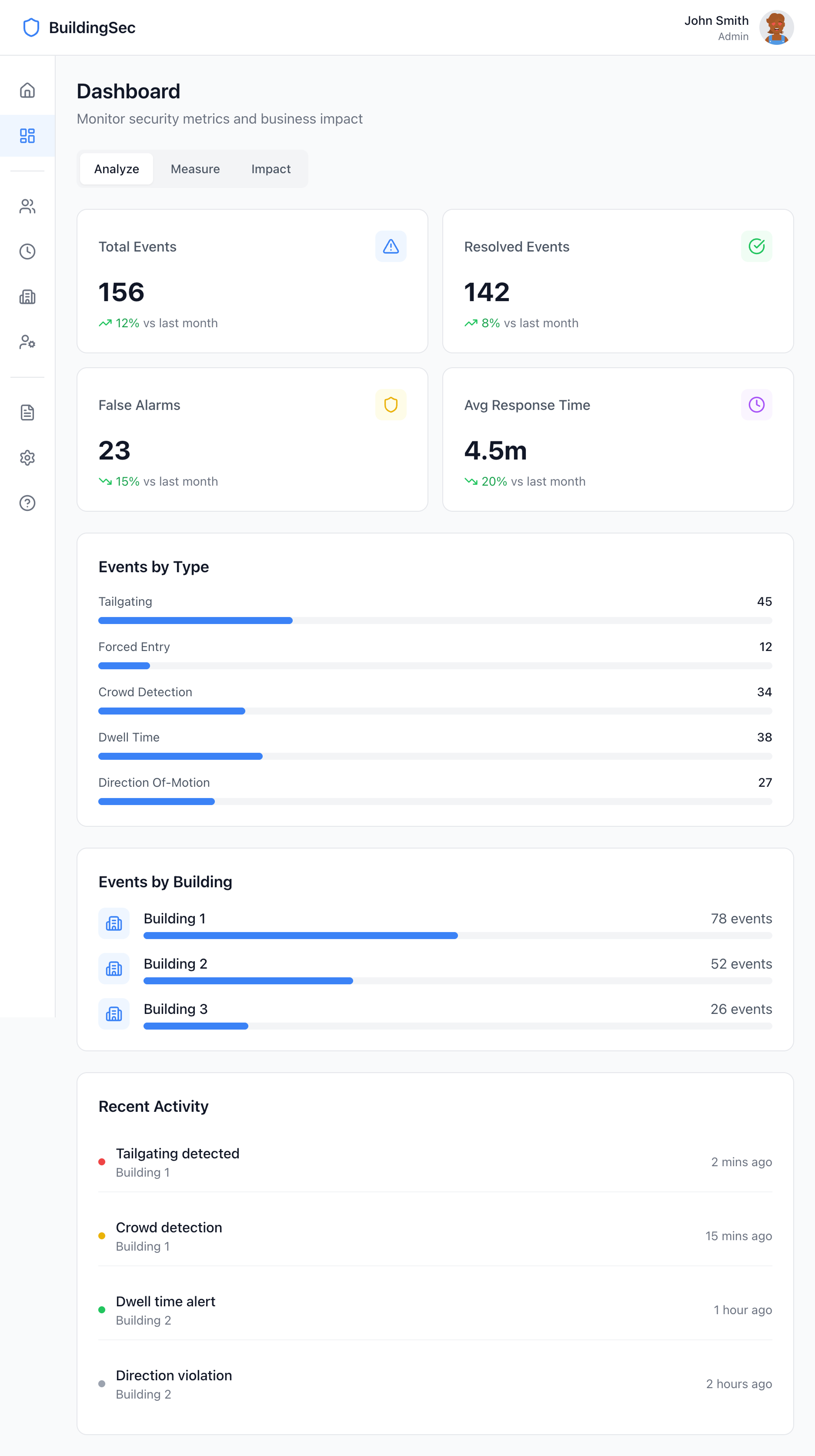Click the 156 Total Events value
The height and width of the screenshot is (1456, 815).
pos(121,292)
